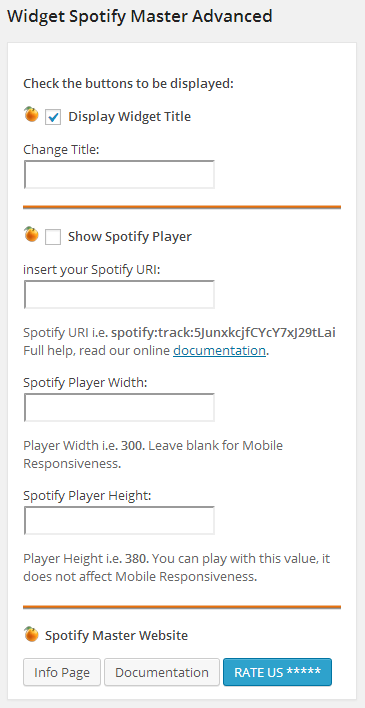Image resolution: width=365 pixels, height=708 pixels.
Task: Click the insert your Spotify URI label
Action: click(x=92, y=270)
